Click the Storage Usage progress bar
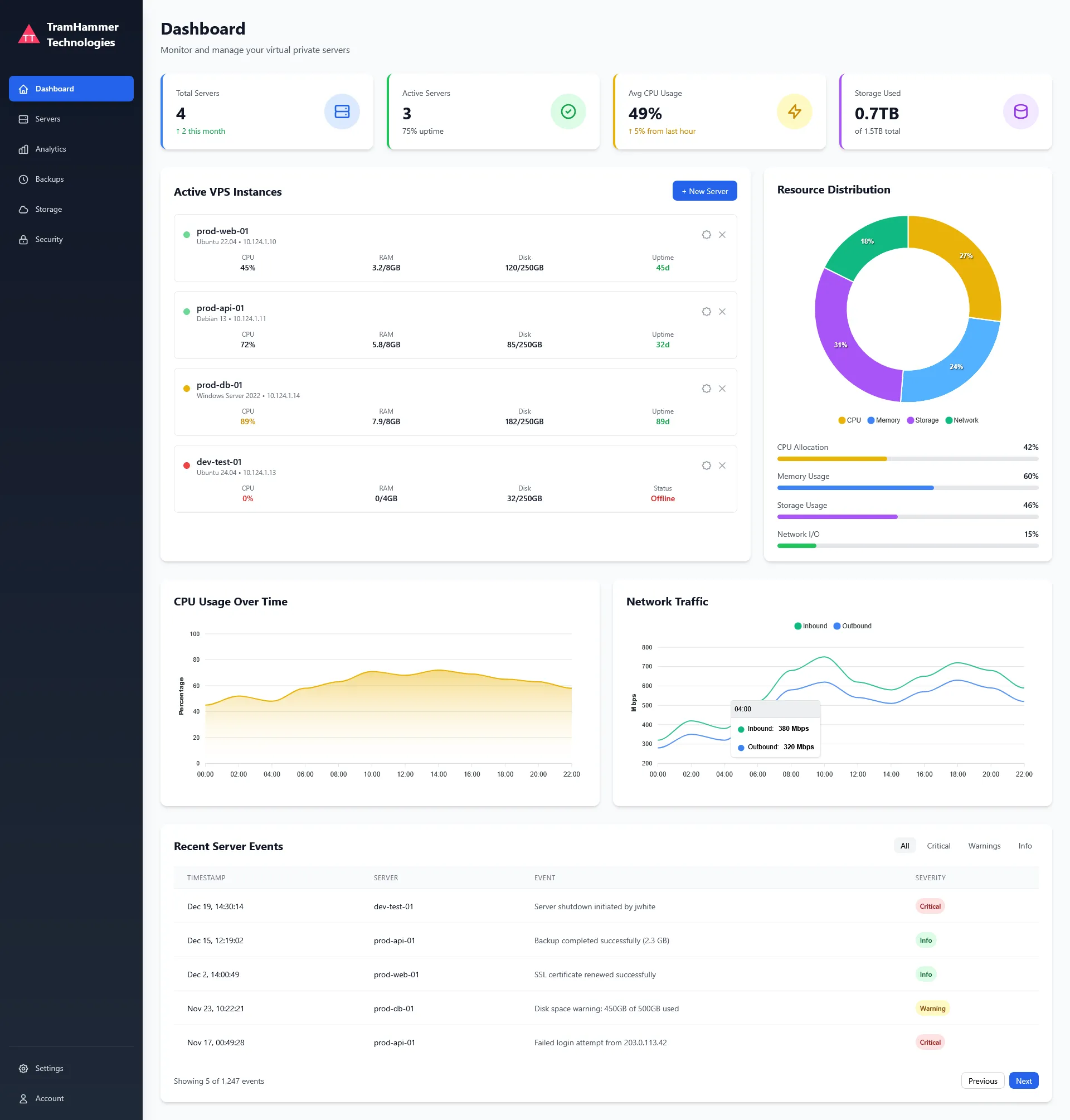 tap(907, 517)
